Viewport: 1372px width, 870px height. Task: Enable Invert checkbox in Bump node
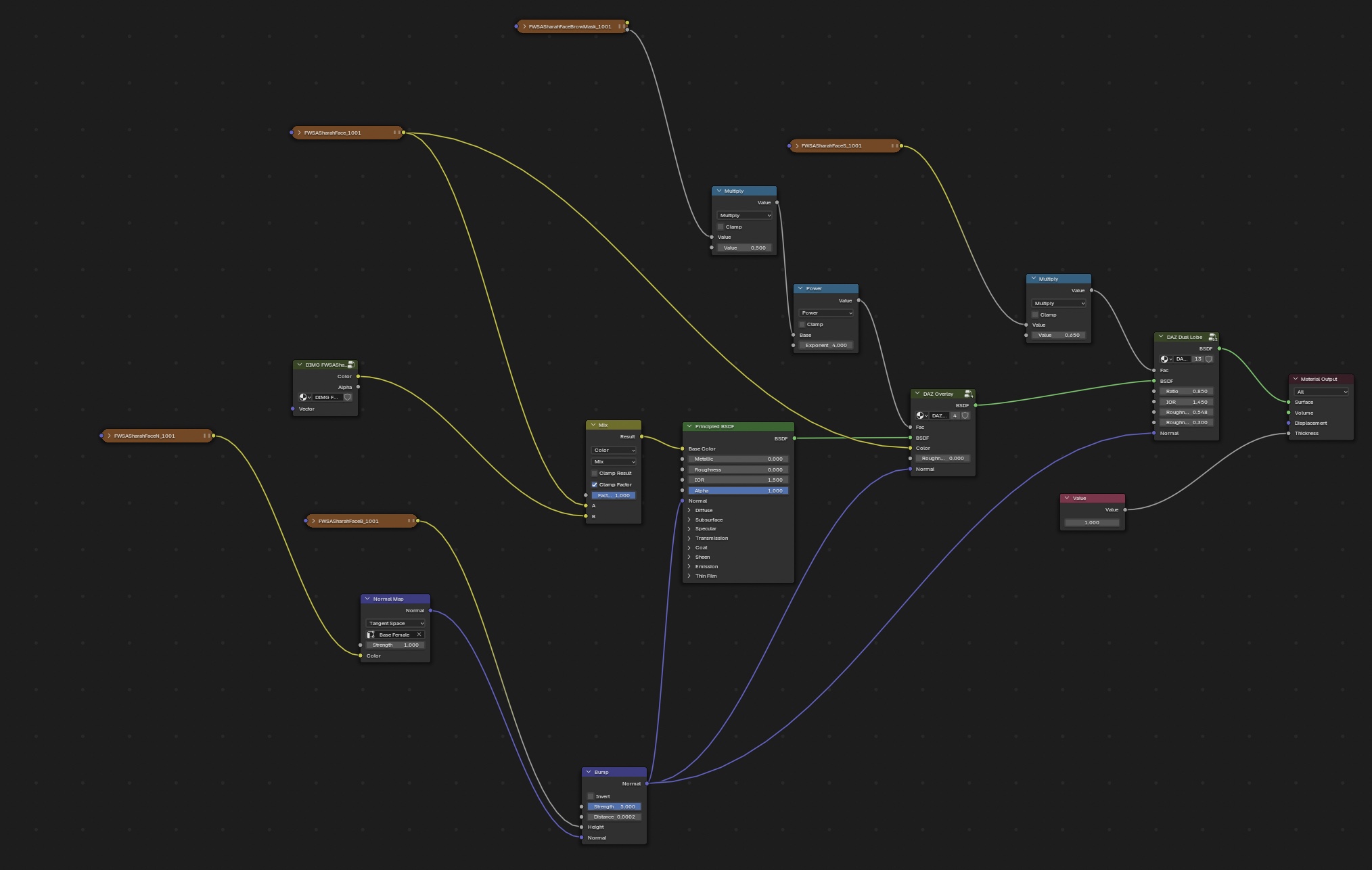coord(591,796)
